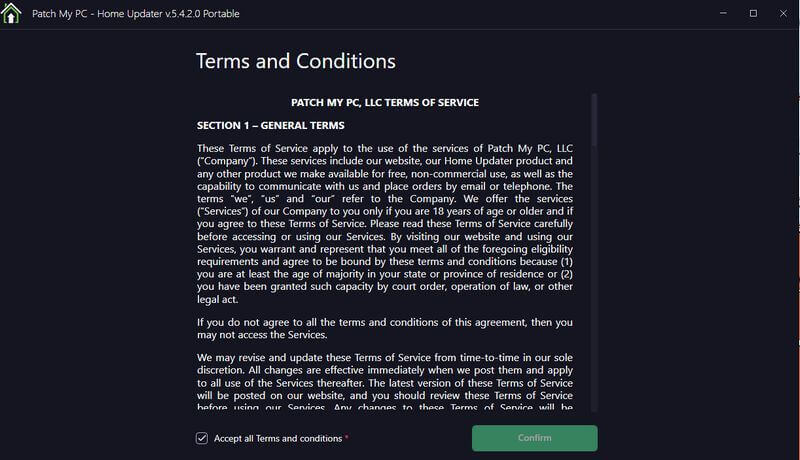
Task: Click the 'Terms and Conditions' page heading
Action: pos(295,61)
